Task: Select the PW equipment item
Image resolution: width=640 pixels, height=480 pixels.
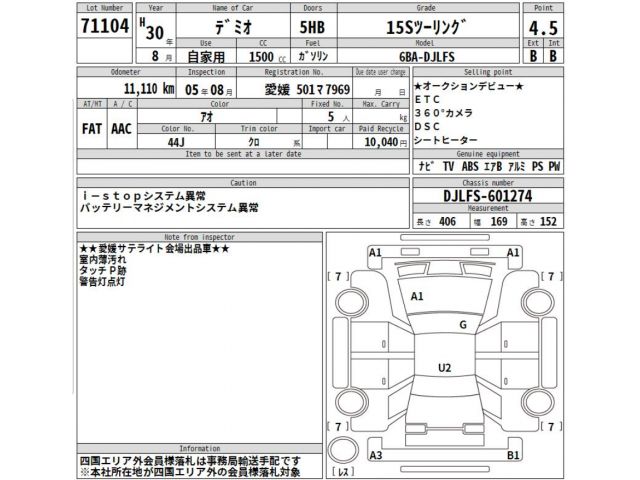Action: pyautogui.click(x=554, y=166)
